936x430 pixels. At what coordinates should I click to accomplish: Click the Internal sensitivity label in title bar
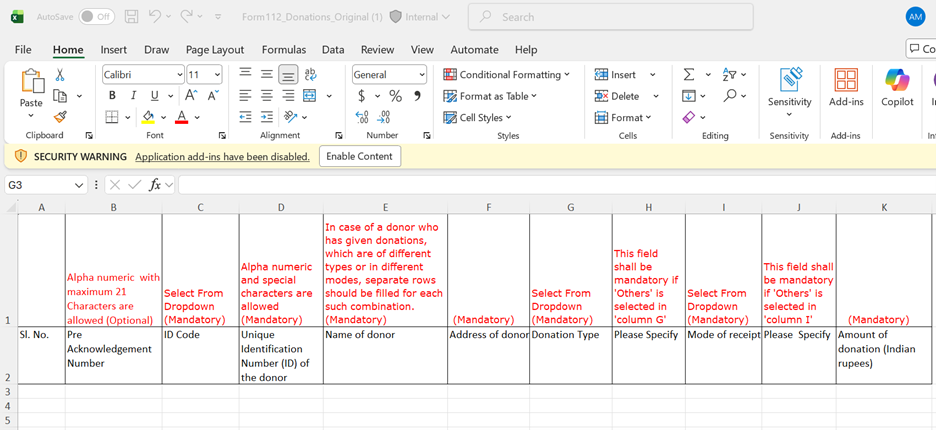click(420, 17)
